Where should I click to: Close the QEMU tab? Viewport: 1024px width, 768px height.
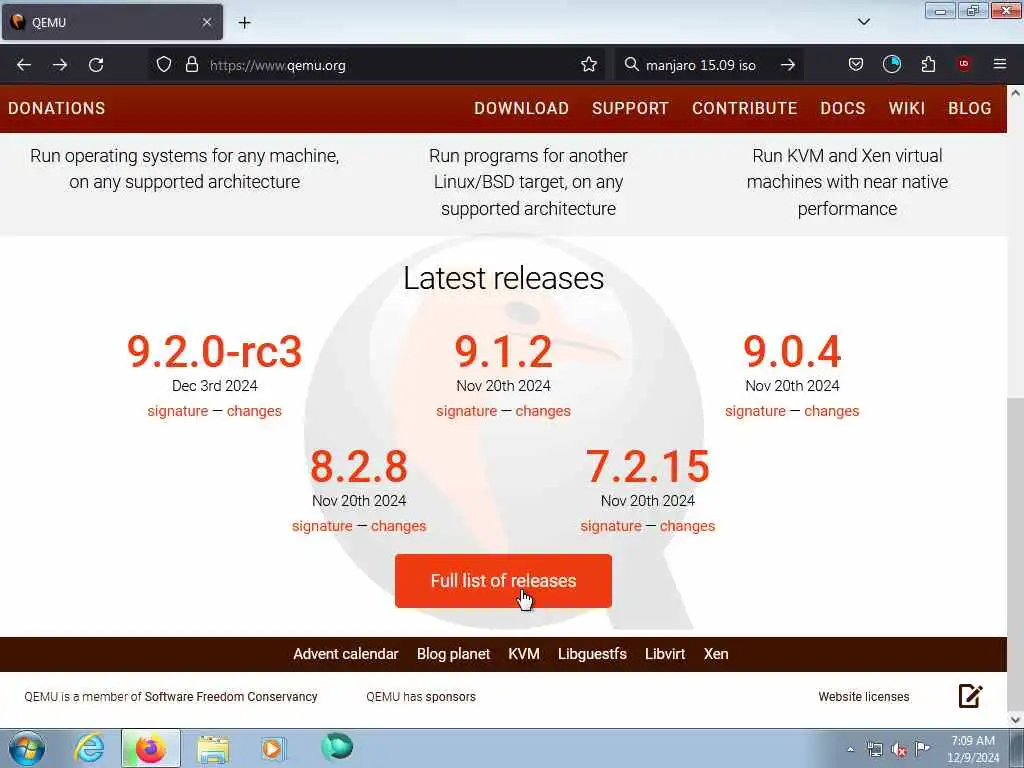(206, 22)
